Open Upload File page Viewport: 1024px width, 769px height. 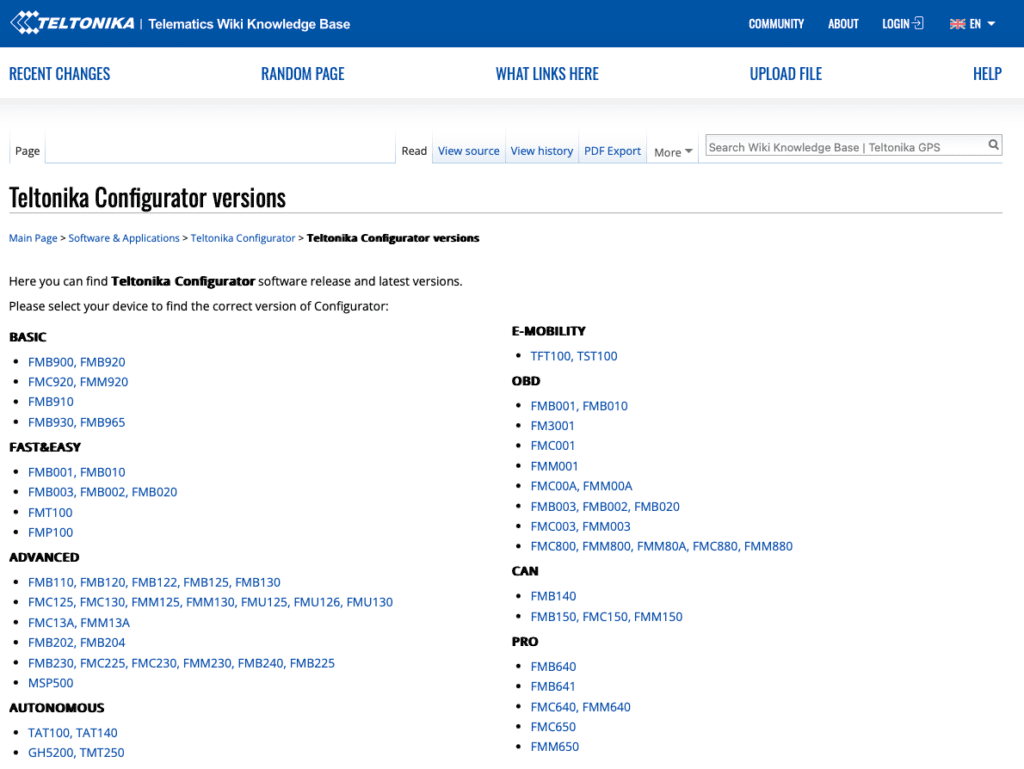(x=786, y=74)
